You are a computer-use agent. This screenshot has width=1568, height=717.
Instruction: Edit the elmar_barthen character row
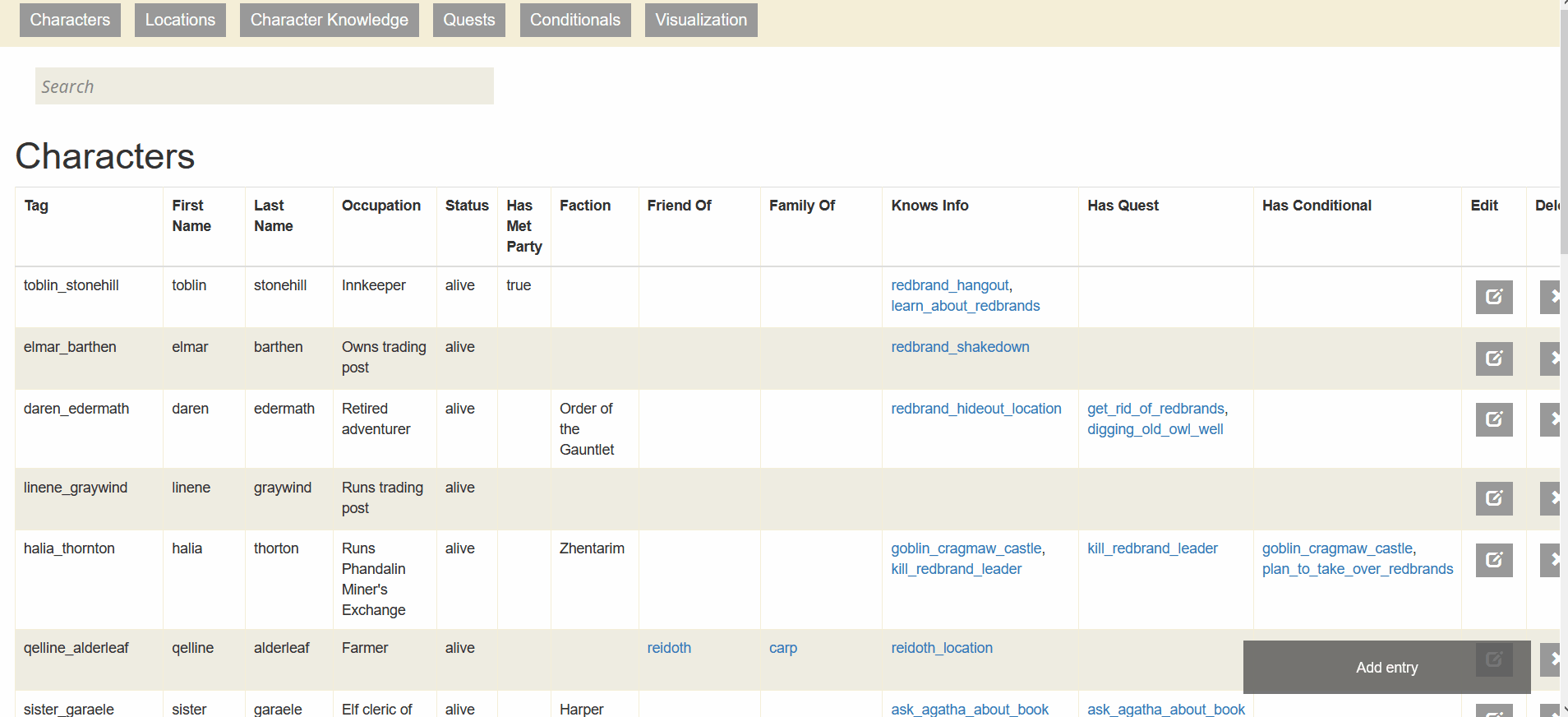(1494, 358)
